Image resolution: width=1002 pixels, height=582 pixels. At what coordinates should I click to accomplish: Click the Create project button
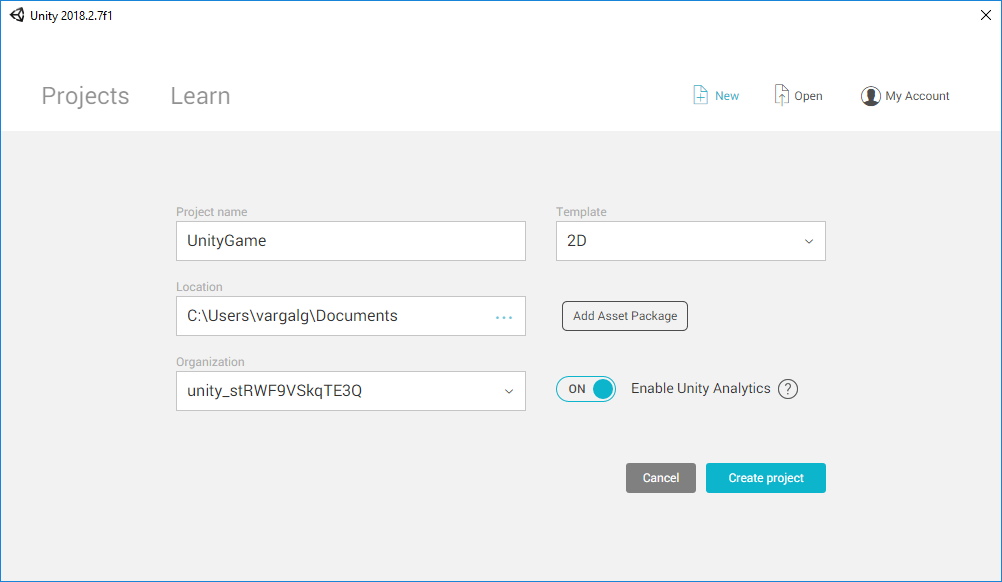tap(766, 478)
